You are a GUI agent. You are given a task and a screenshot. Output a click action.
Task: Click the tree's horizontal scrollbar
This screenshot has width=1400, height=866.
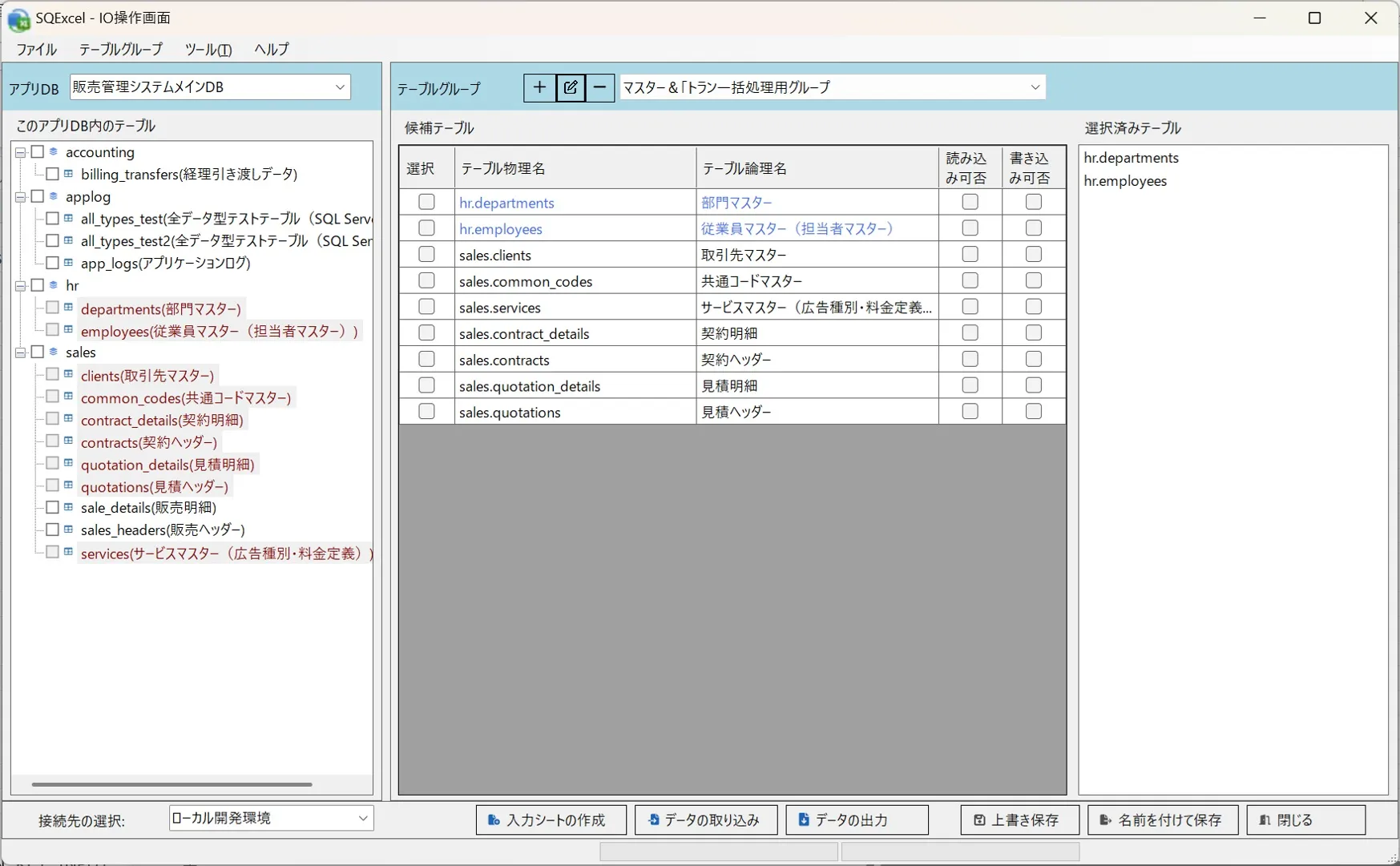point(171,784)
